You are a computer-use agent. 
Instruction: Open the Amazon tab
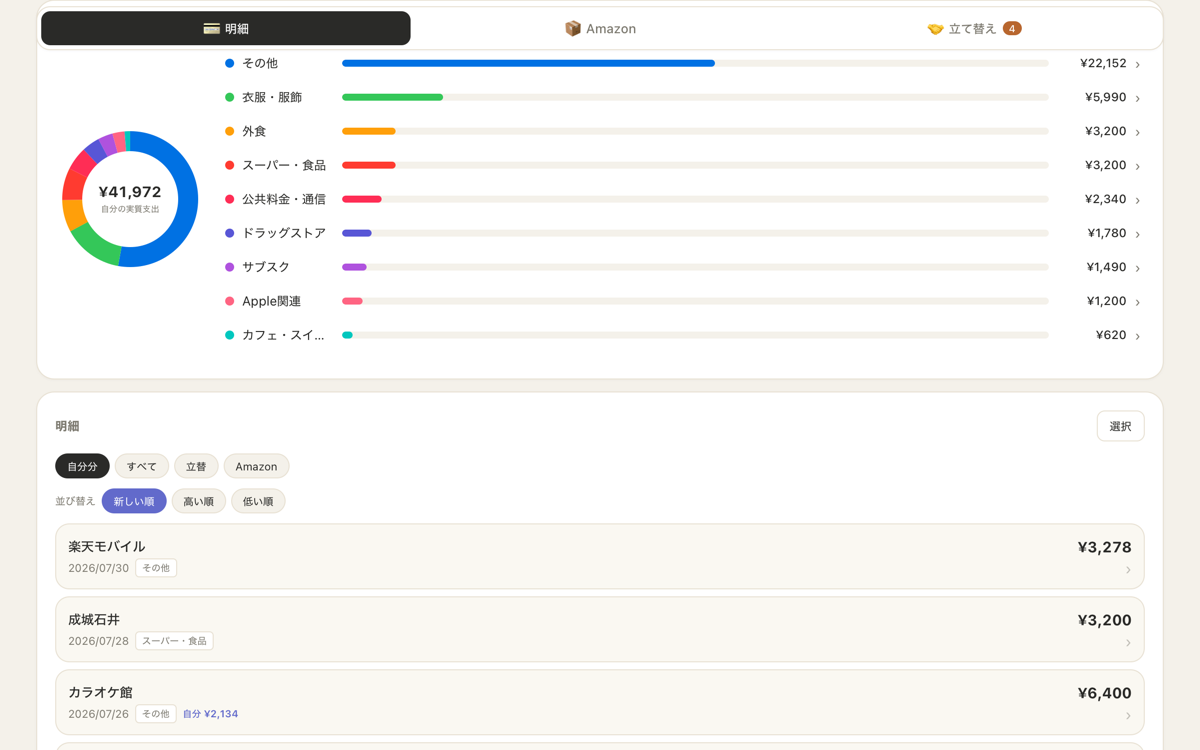click(x=600, y=28)
